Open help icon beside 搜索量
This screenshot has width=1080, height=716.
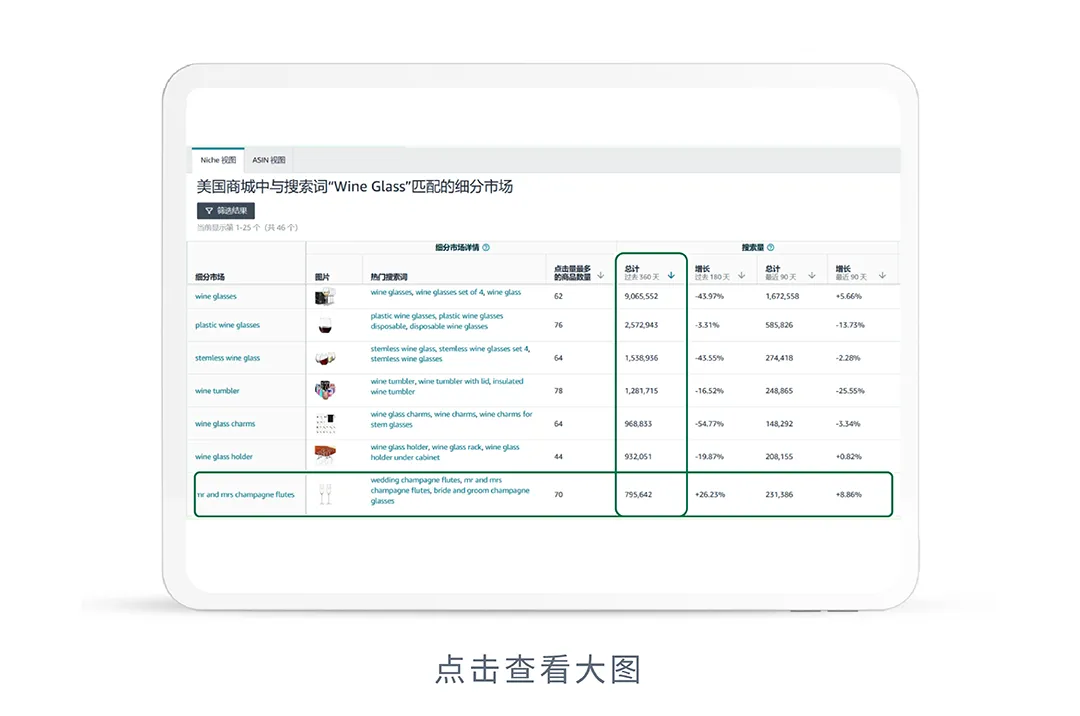tap(771, 247)
